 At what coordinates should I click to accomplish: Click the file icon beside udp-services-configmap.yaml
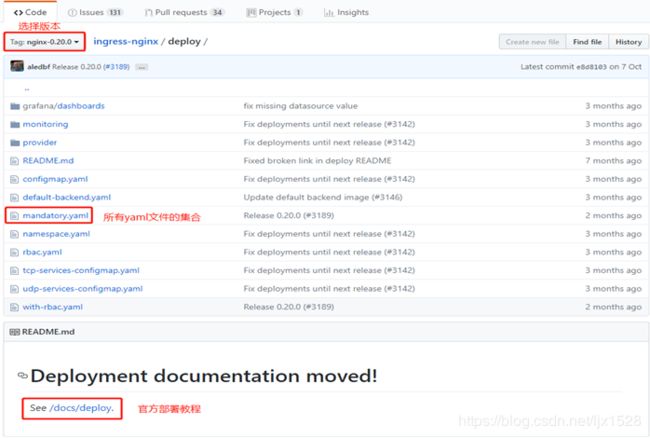(x=15, y=288)
